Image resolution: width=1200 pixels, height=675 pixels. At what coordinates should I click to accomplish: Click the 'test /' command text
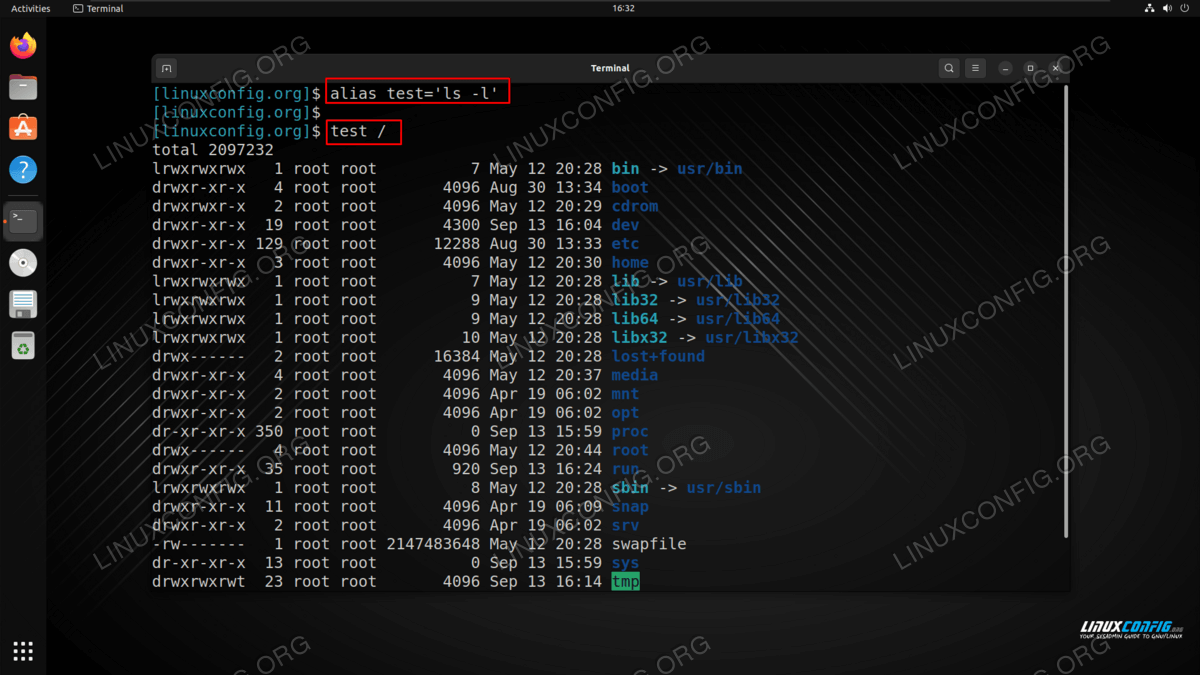pos(359,131)
